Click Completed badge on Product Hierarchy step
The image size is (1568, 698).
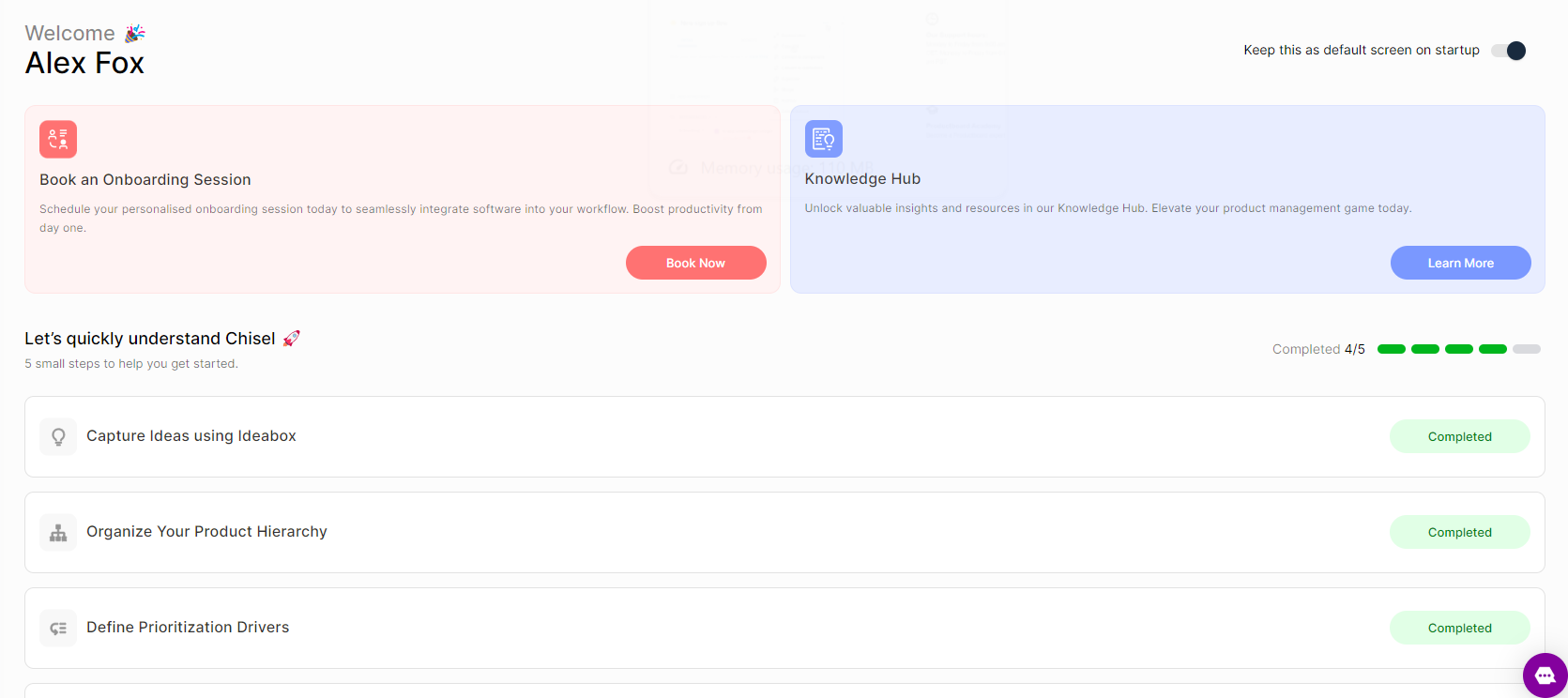(x=1459, y=533)
